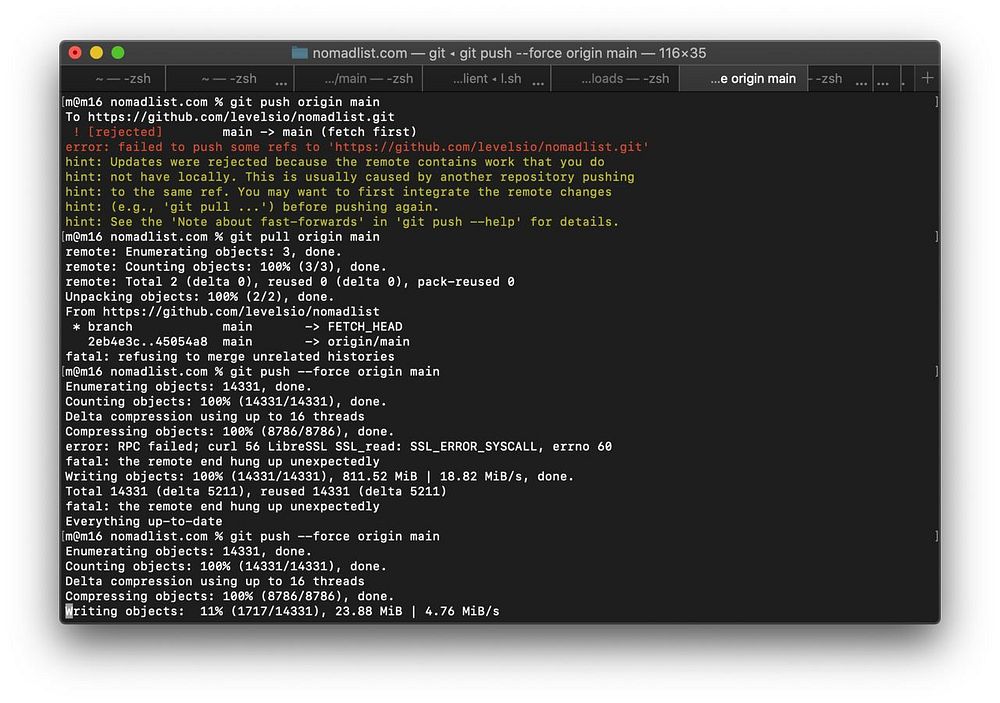This screenshot has height=703, width=1000.
Task: Click the 'error: RPC failed; curl 56' line
Action: tap(339, 447)
